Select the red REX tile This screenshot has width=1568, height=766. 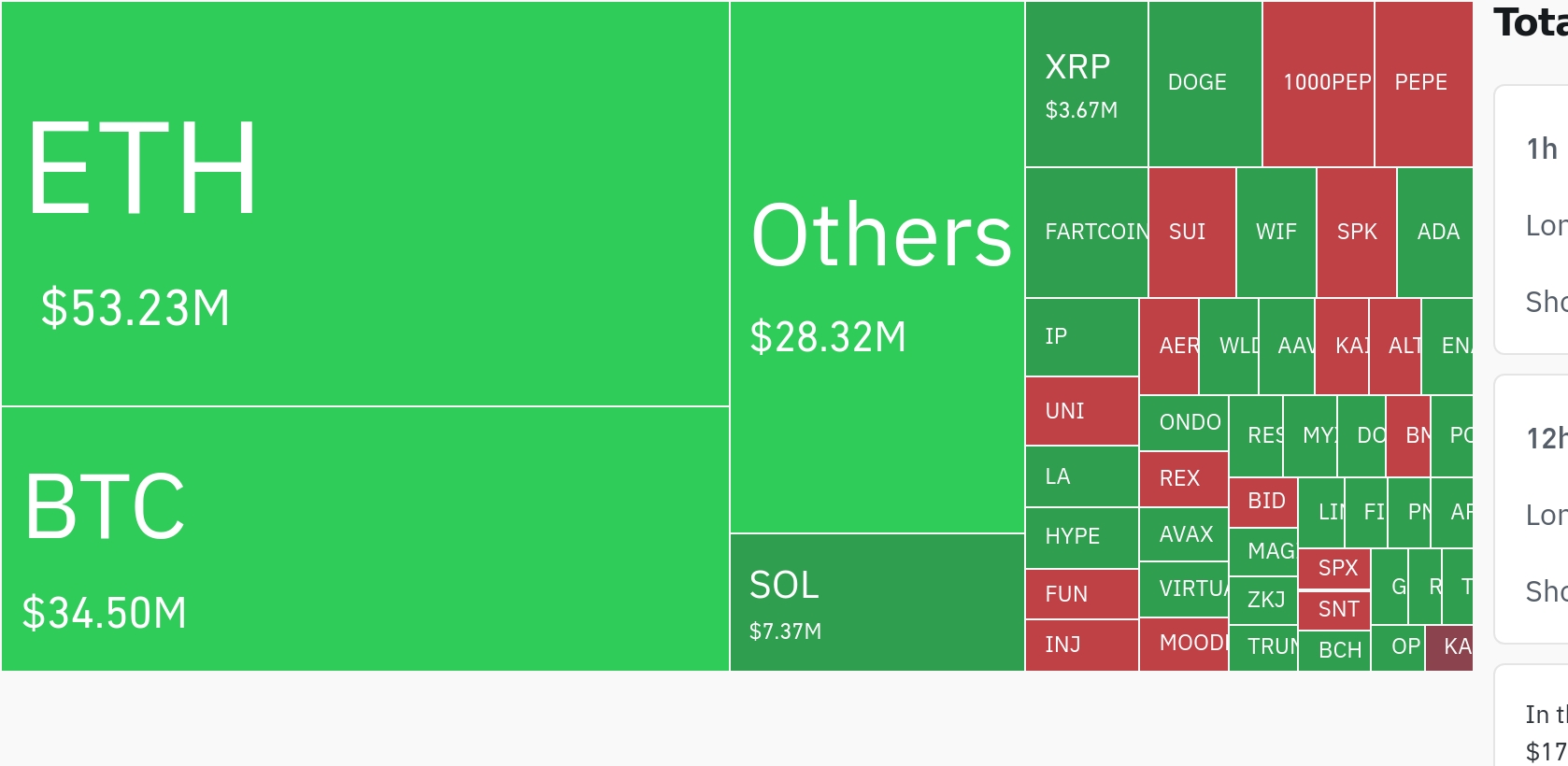tap(1184, 479)
